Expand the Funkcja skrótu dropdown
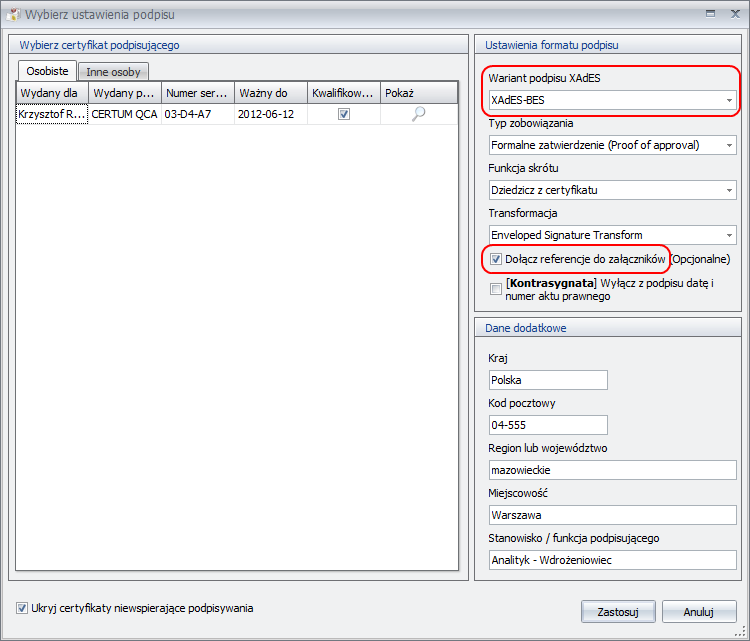Screen dimensions: 750x641 click(612, 190)
